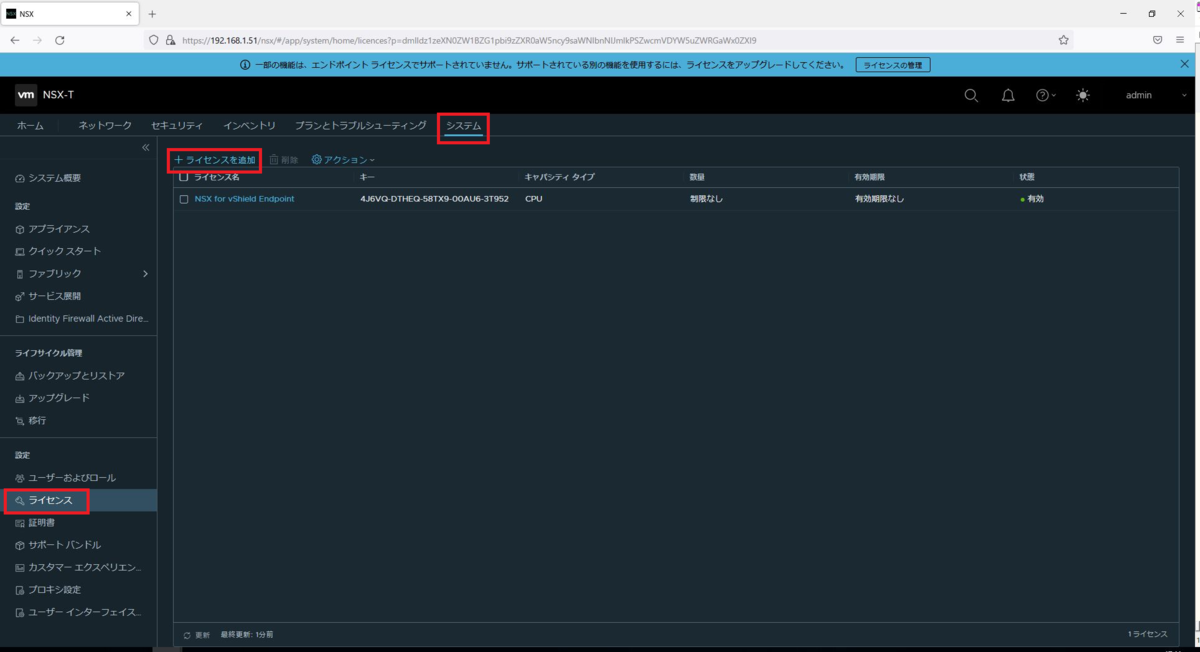Image resolution: width=1200 pixels, height=652 pixels.
Task: Click browser forward arrow
Action: [x=38, y=40]
